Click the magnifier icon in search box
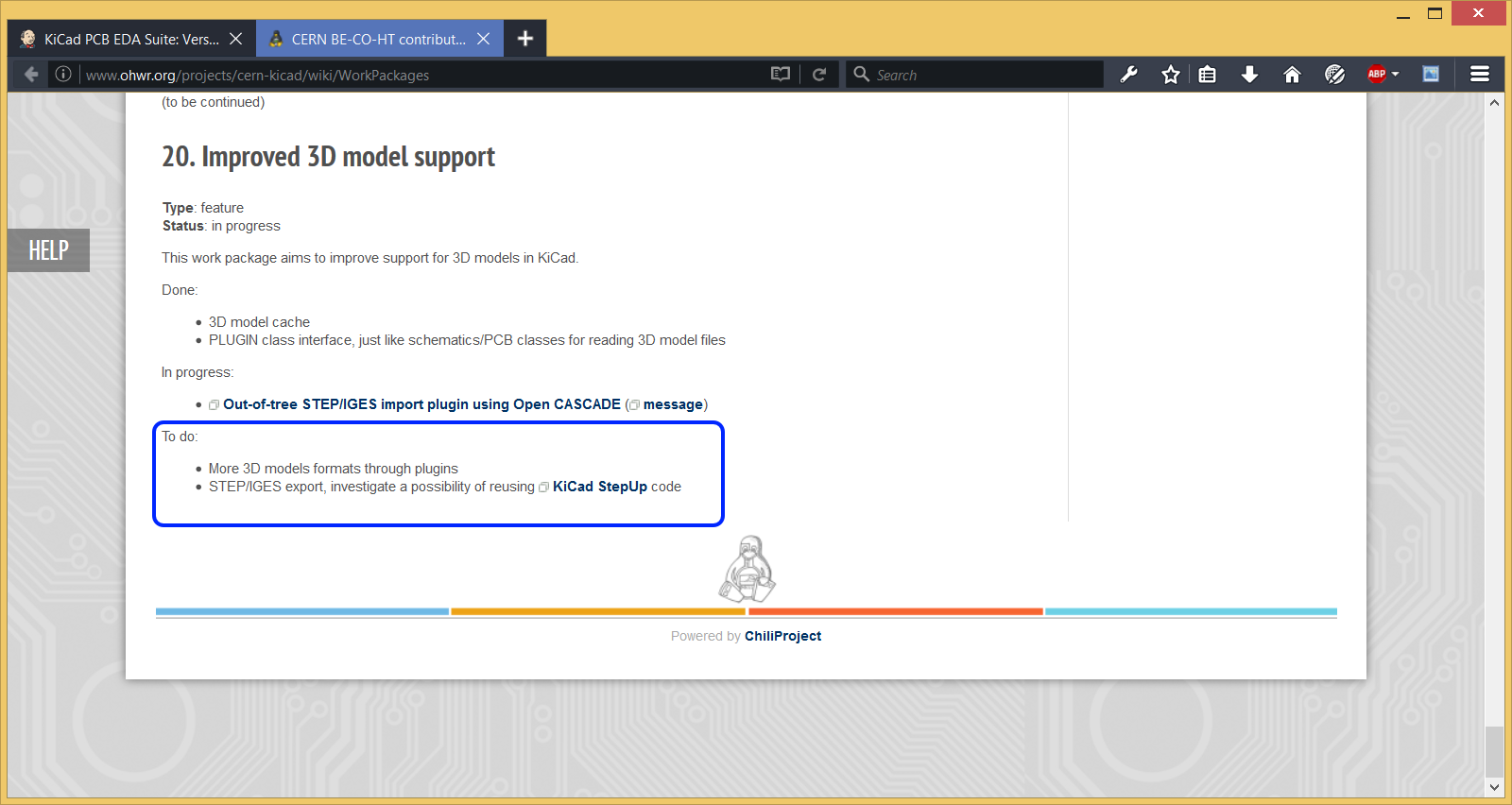1512x805 pixels. [x=861, y=74]
